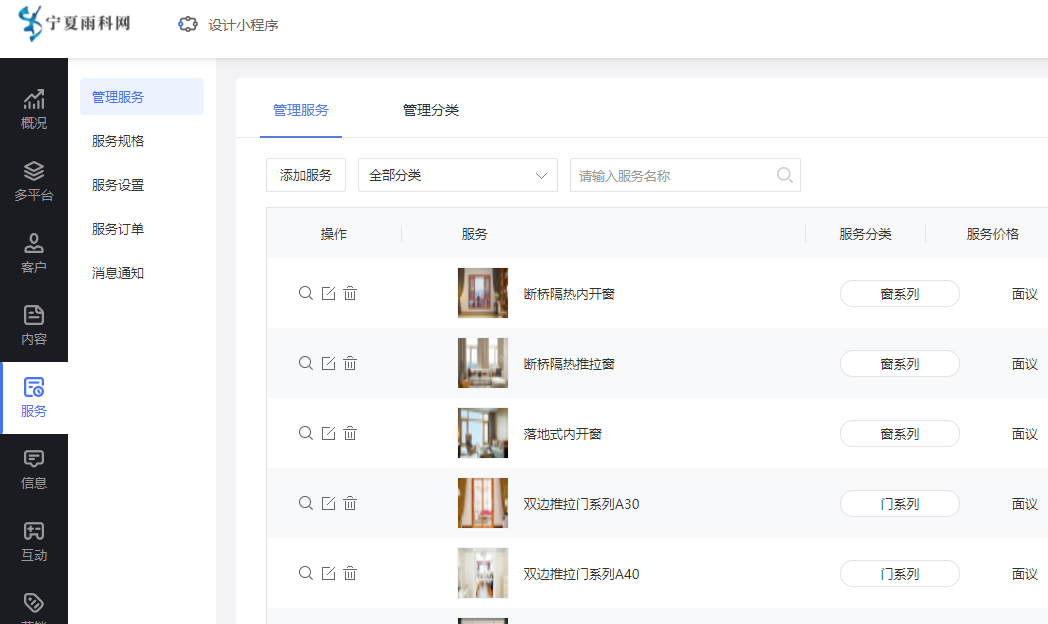
Task: Select 管理服务 in the submenu
Action: click(x=142, y=97)
